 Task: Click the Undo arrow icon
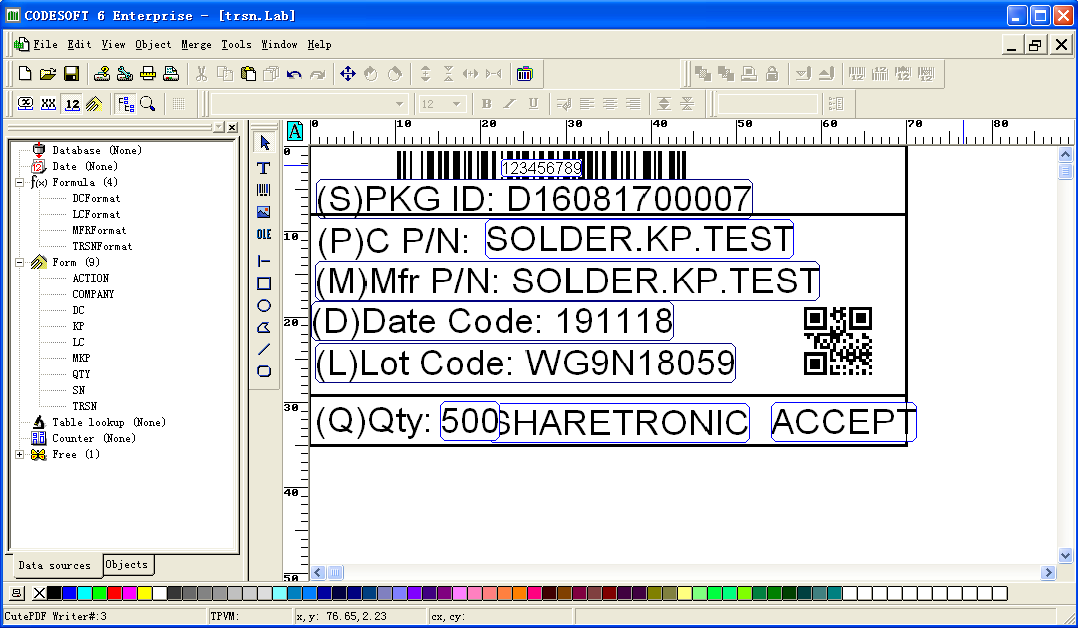point(294,74)
